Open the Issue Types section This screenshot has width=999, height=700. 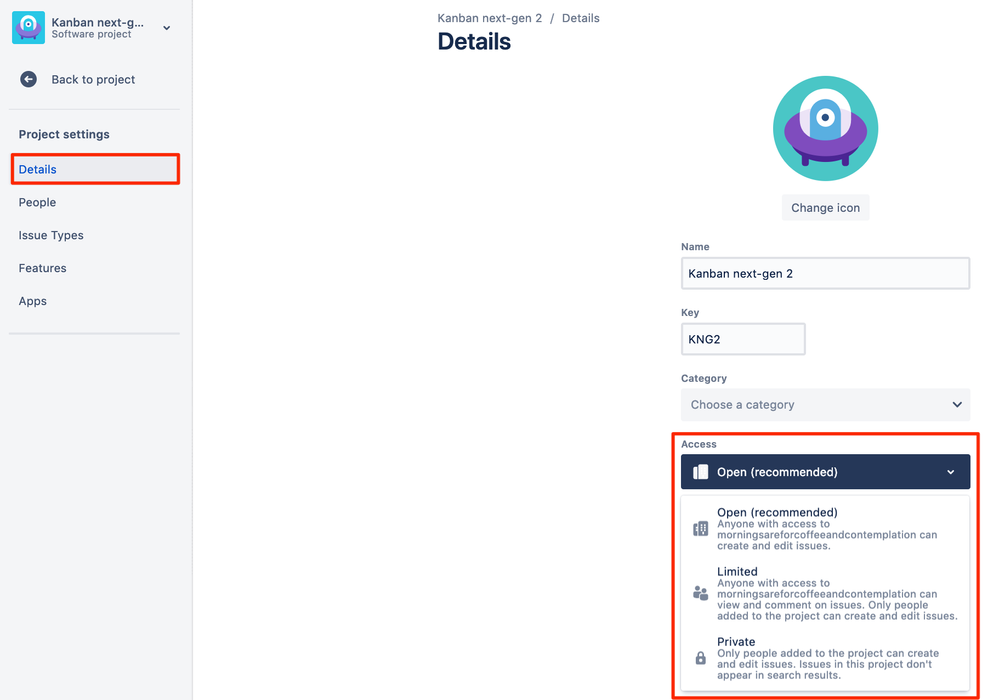click(x=51, y=235)
